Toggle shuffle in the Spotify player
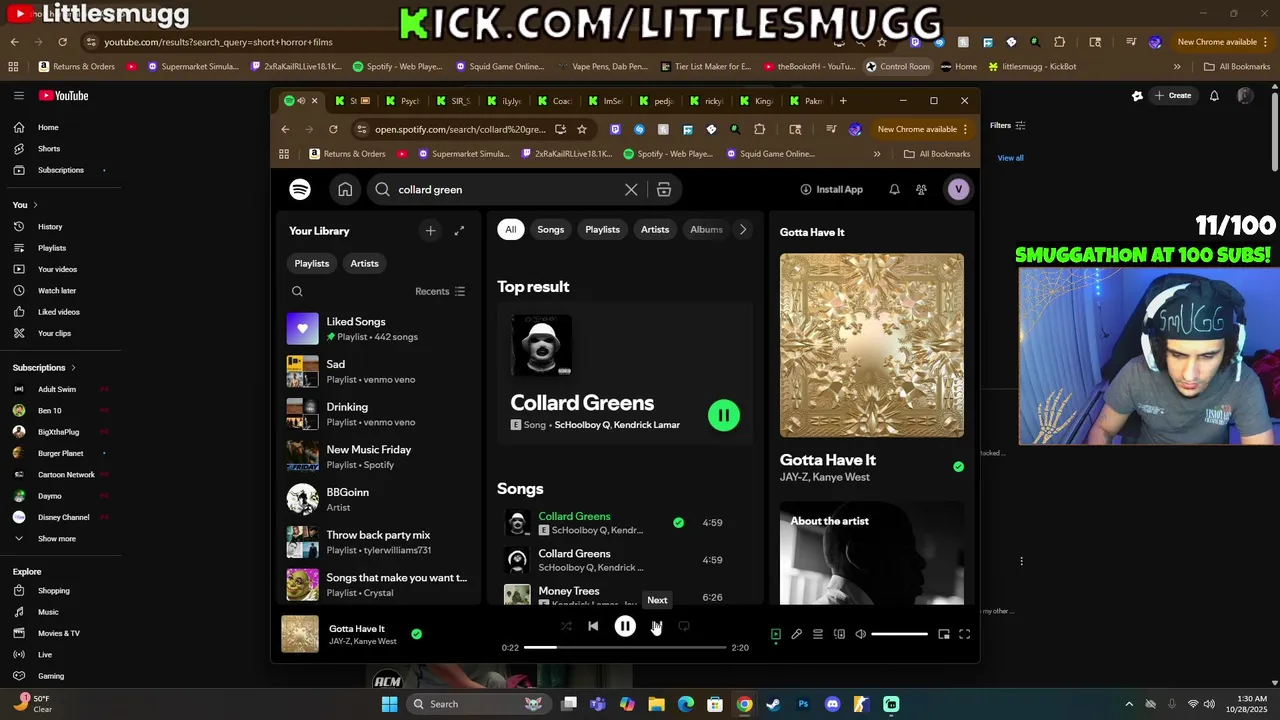The image size is (1280, 720). tap(566, 626)
